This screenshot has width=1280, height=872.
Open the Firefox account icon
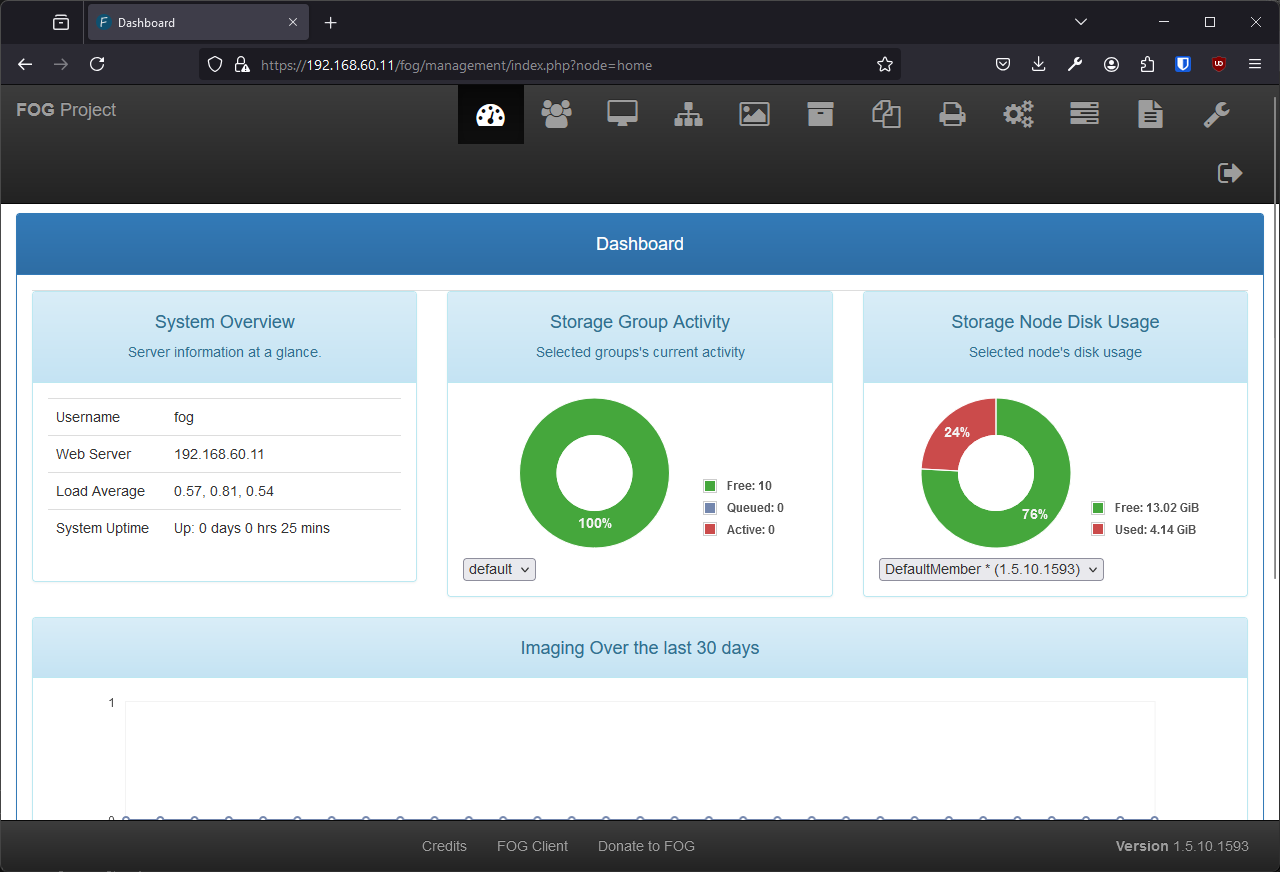point(1111,64)
